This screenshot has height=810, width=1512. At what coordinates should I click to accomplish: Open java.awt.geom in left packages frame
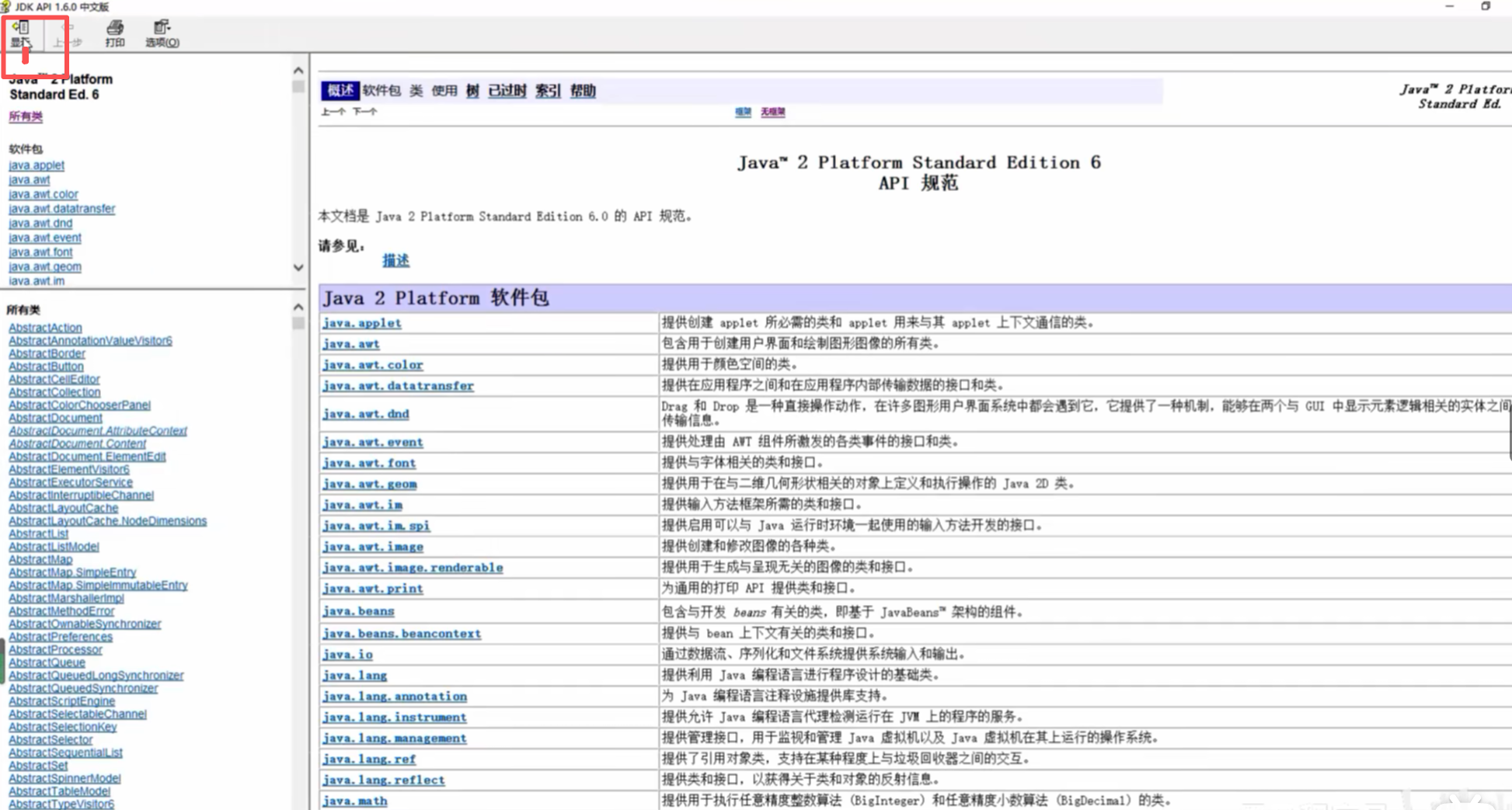coord(44,266)
